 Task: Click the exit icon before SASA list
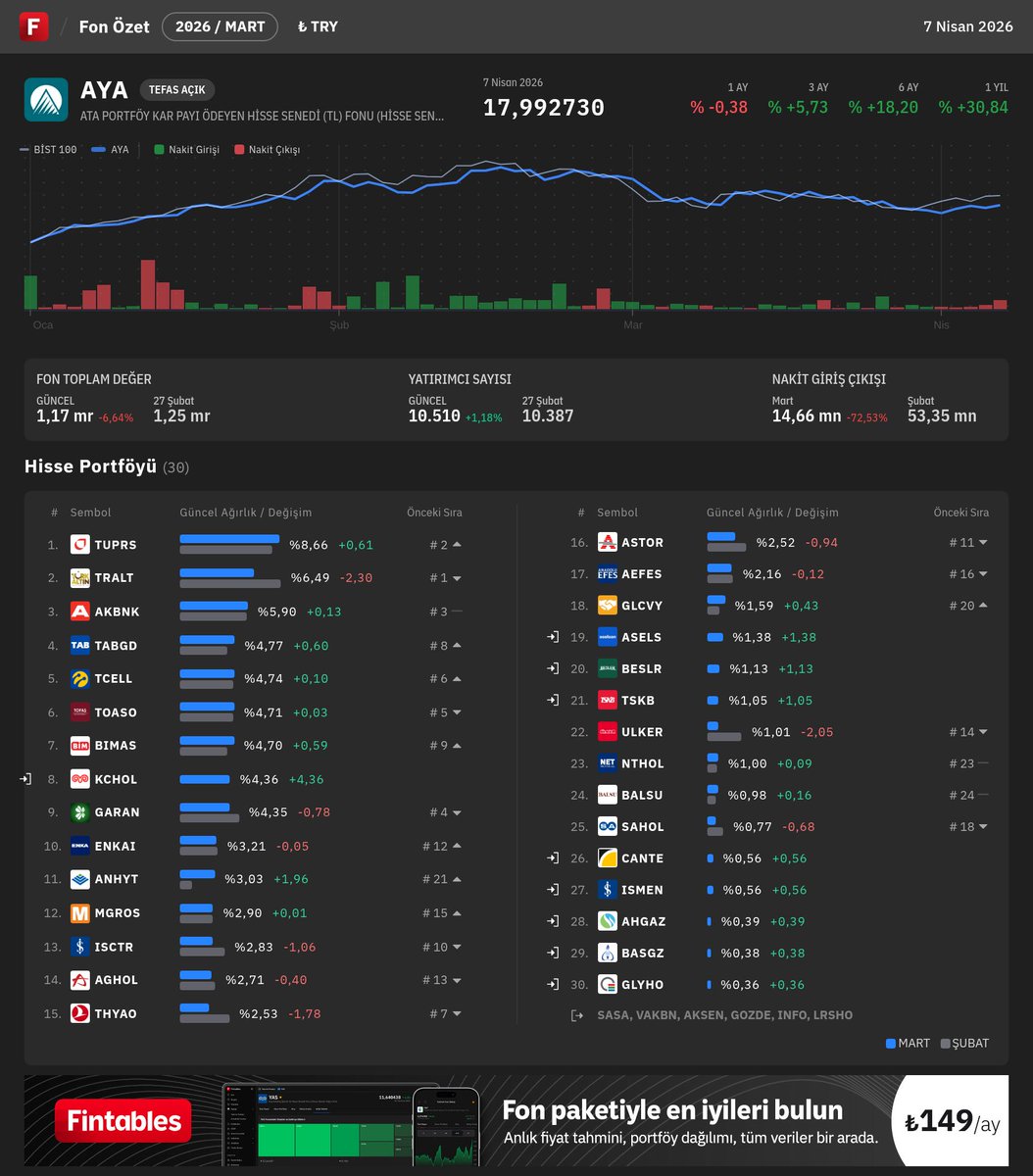click(x=577, y=1015)
